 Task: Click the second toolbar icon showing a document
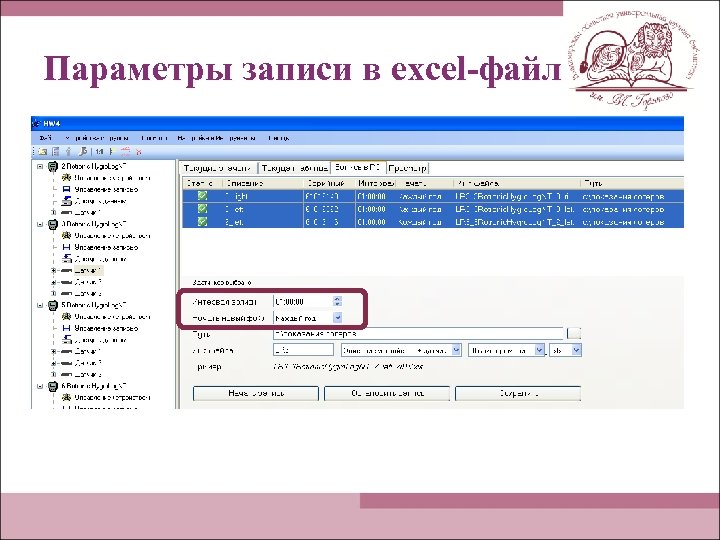click(x=56, y=152)
